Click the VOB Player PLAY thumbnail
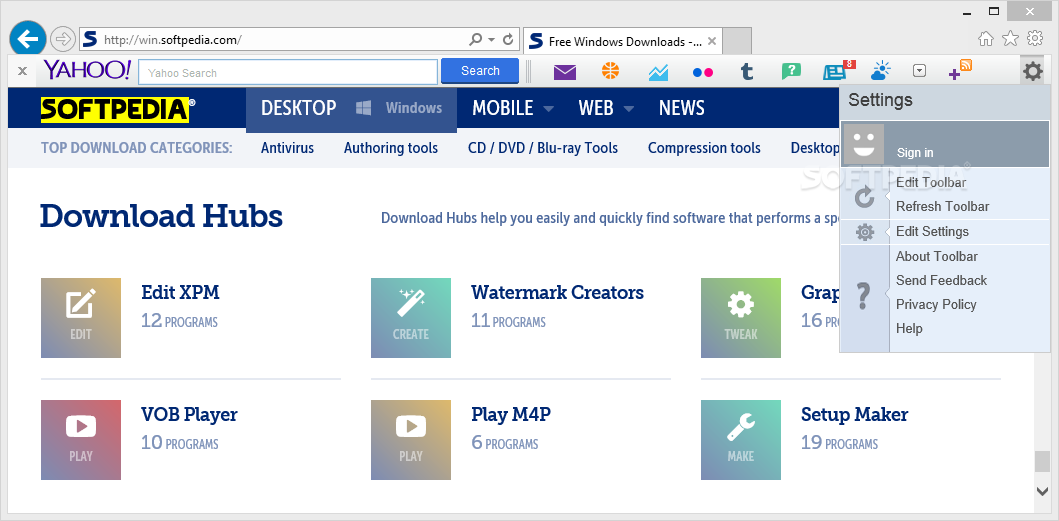 [81, 440]
